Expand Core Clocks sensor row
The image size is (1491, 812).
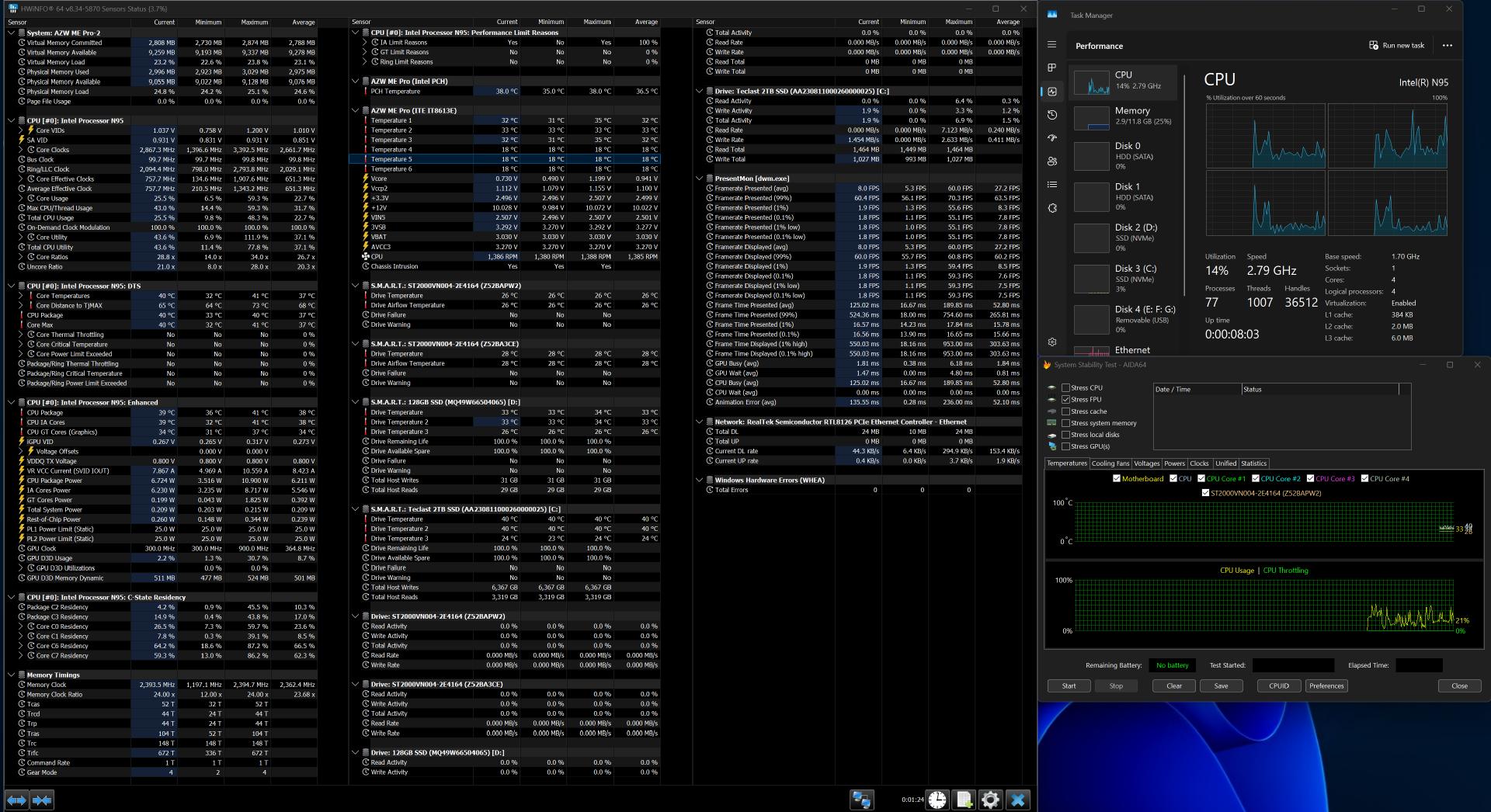[21, 150]
